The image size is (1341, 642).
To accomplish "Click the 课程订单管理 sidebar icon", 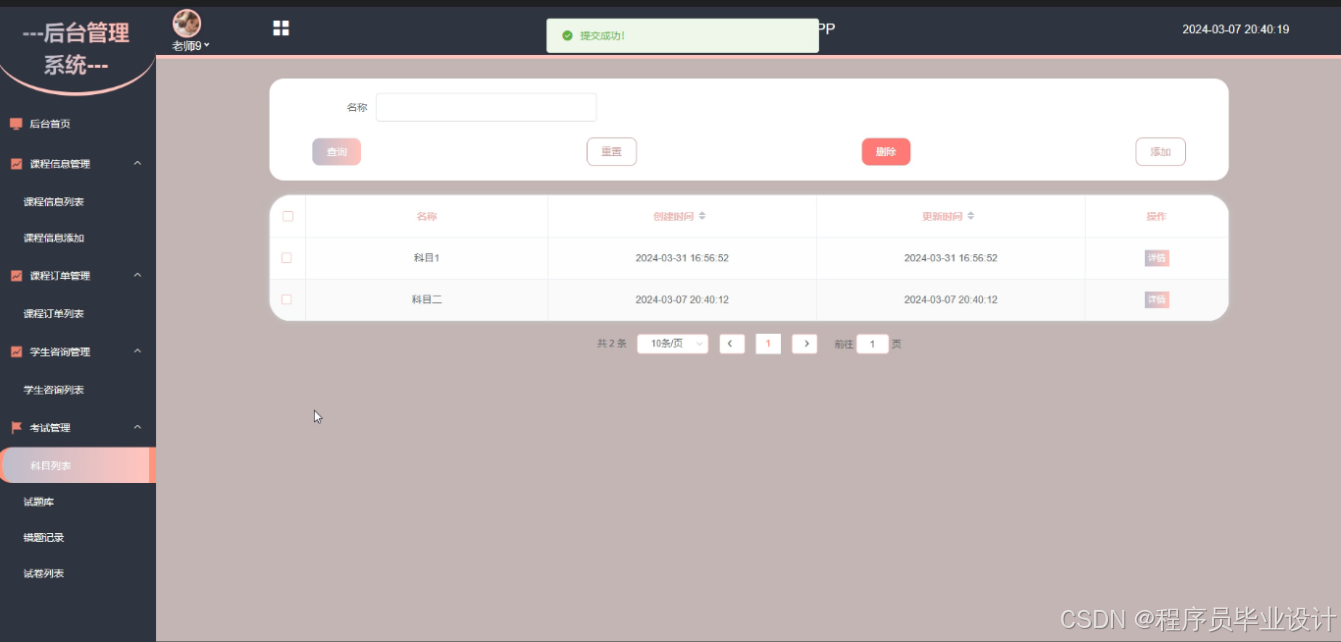I will (15, 275).
